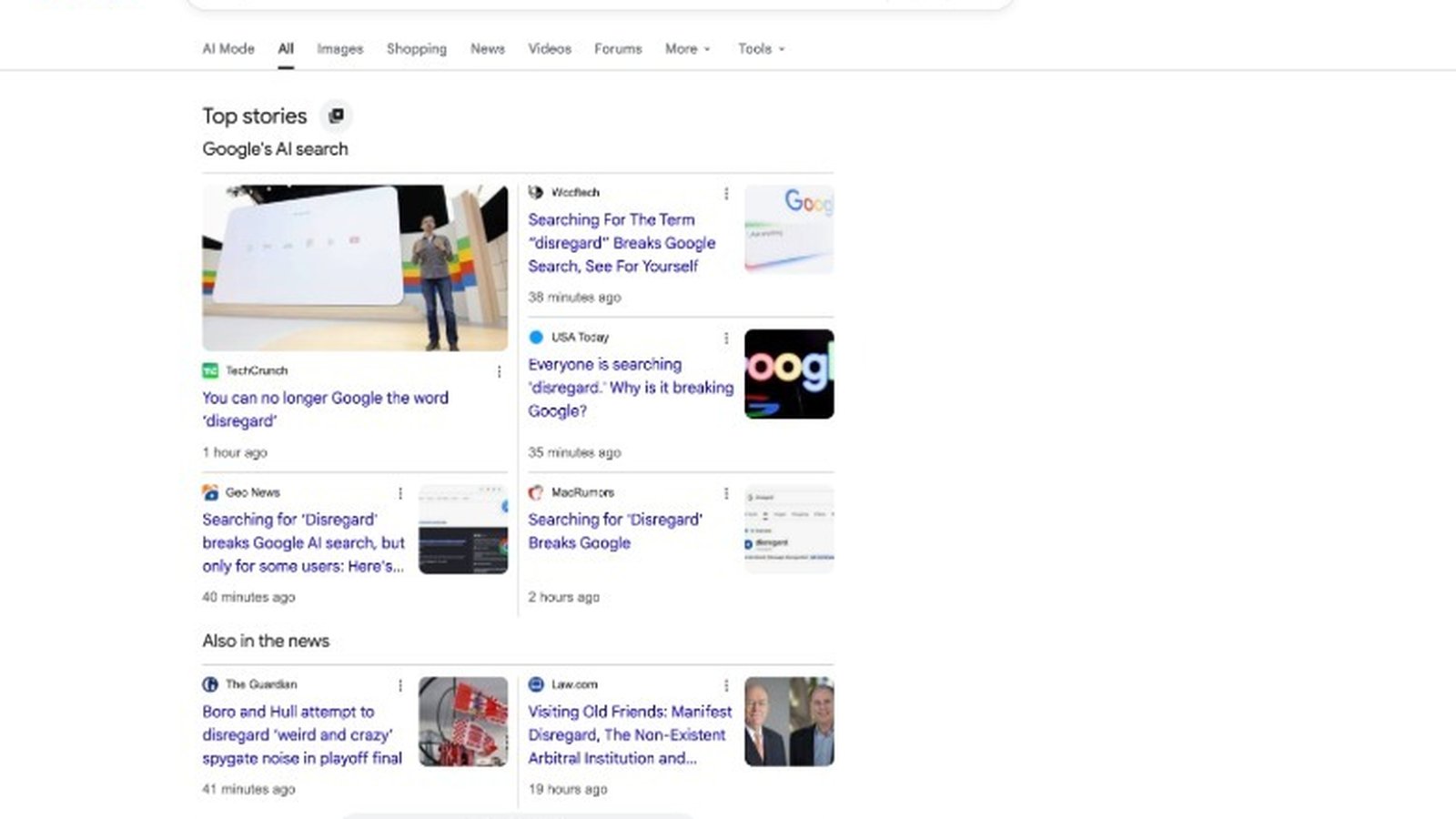Open the Images tab
The image size is (1456, 819).
pos(339,49)
